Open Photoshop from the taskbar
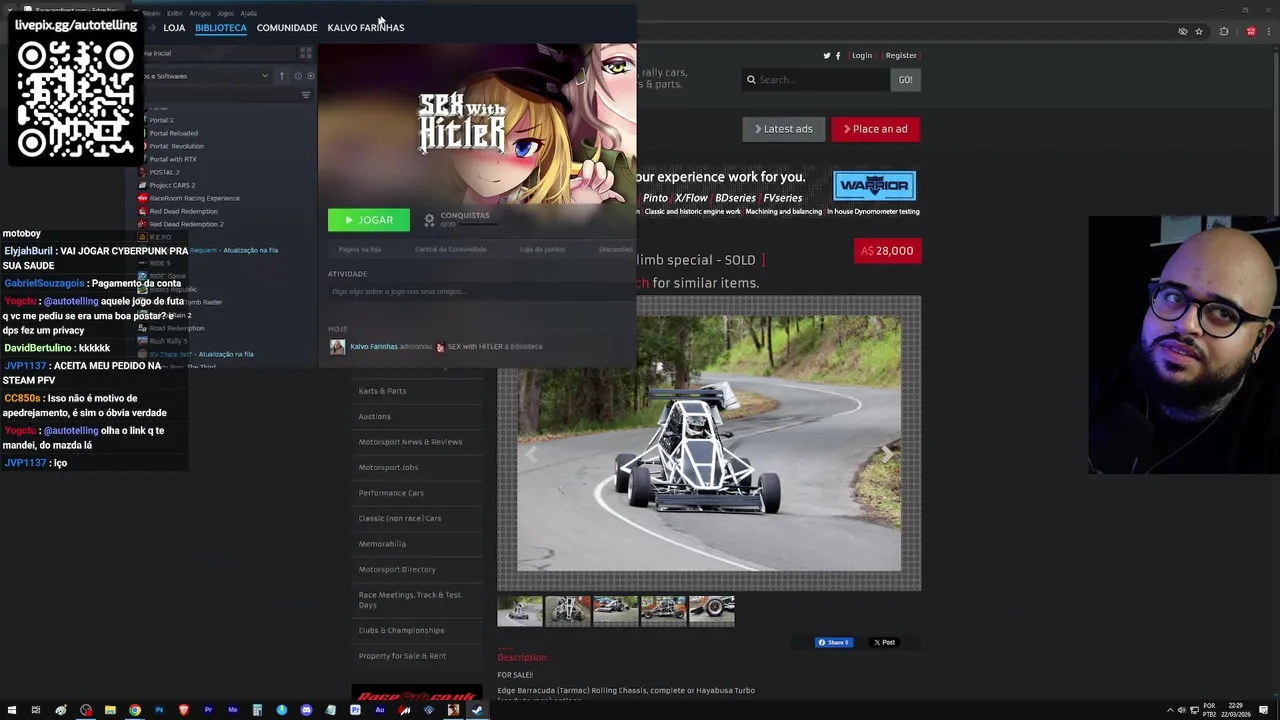 pyautogui.click(x=159, y=710)
